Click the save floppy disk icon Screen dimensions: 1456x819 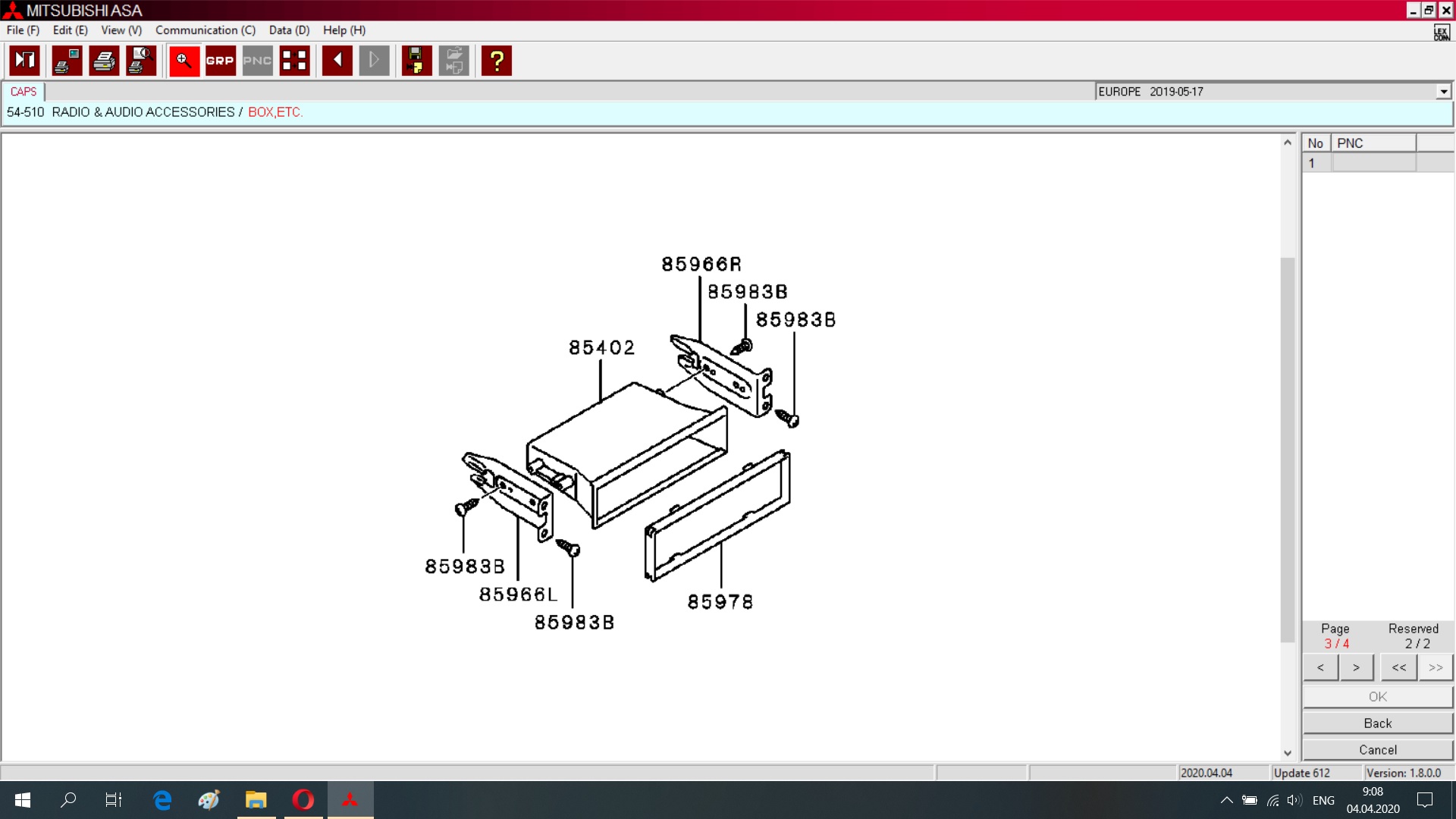tap(416, 61)
